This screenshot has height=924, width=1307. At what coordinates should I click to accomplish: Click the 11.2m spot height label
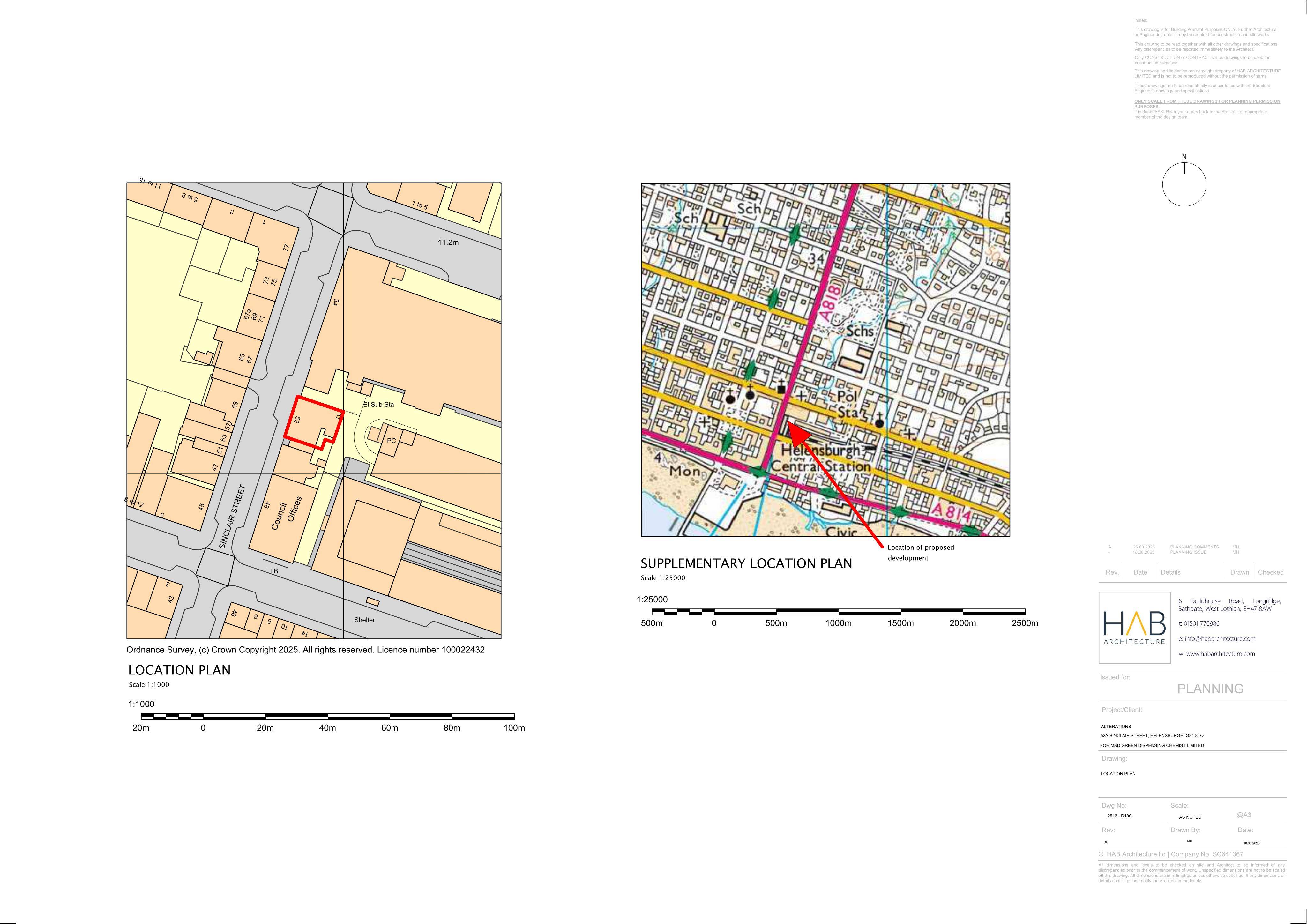pyautogui.click(x=448, y=242)
